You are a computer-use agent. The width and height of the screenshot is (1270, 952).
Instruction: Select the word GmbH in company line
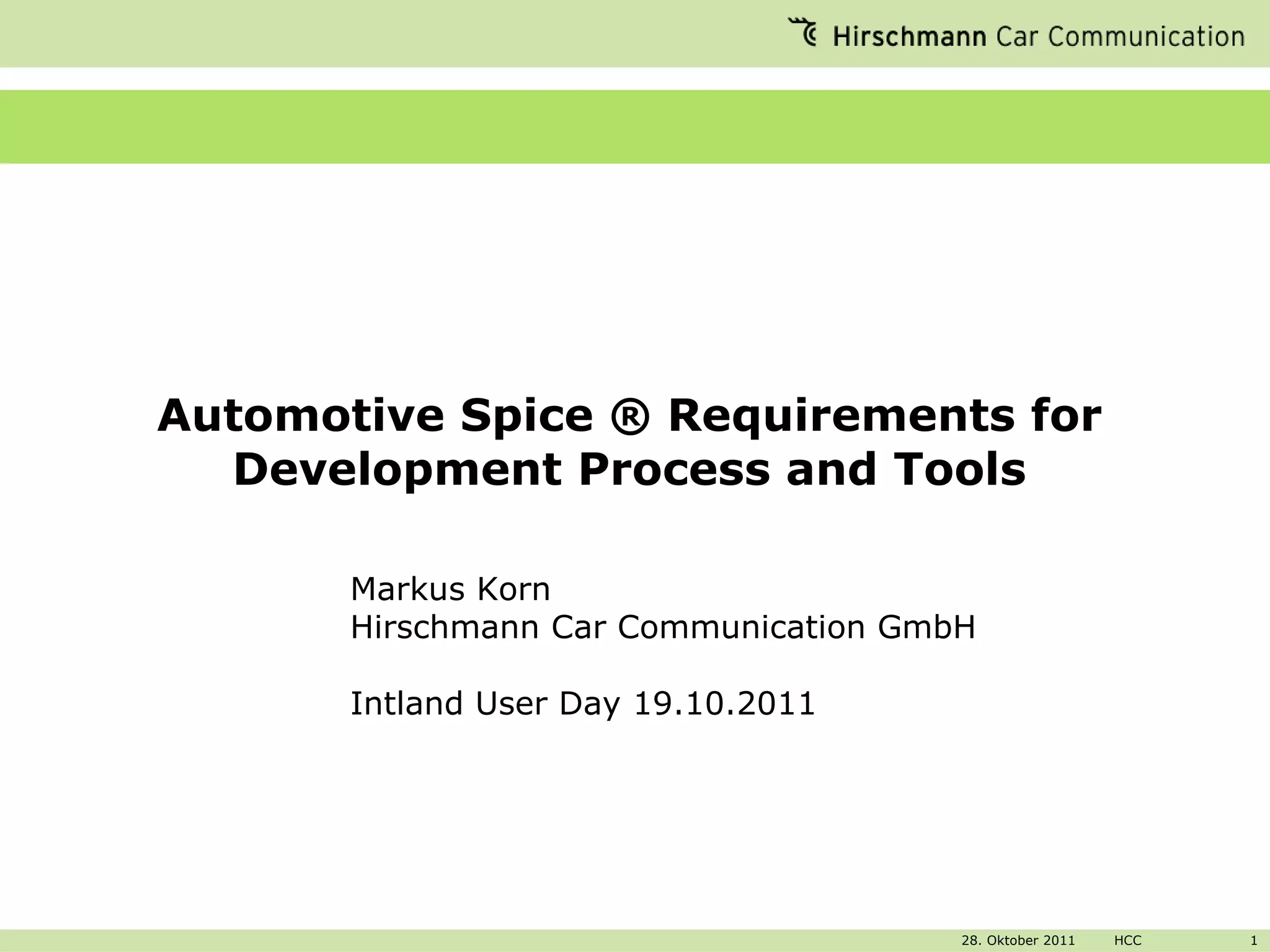tap(926, 627)
